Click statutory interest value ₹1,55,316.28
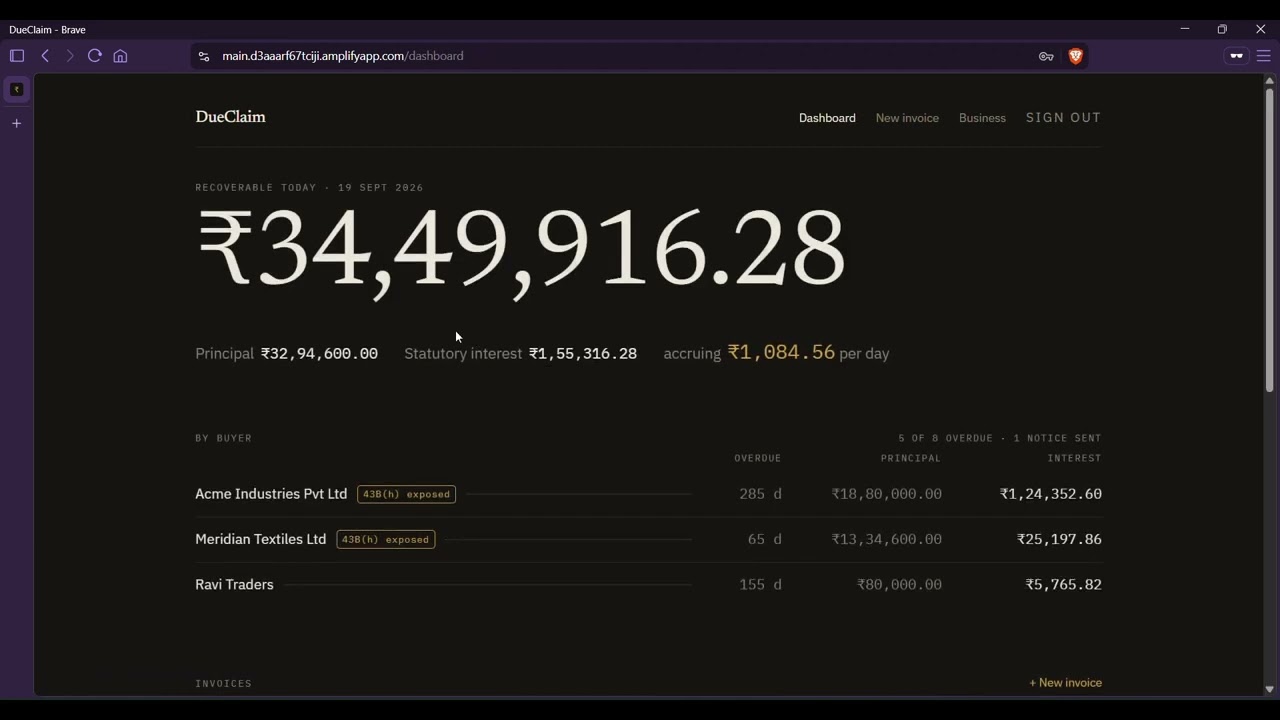This screenshot has height=720, width=1280. pyautogui.click(x=583, y=353)
